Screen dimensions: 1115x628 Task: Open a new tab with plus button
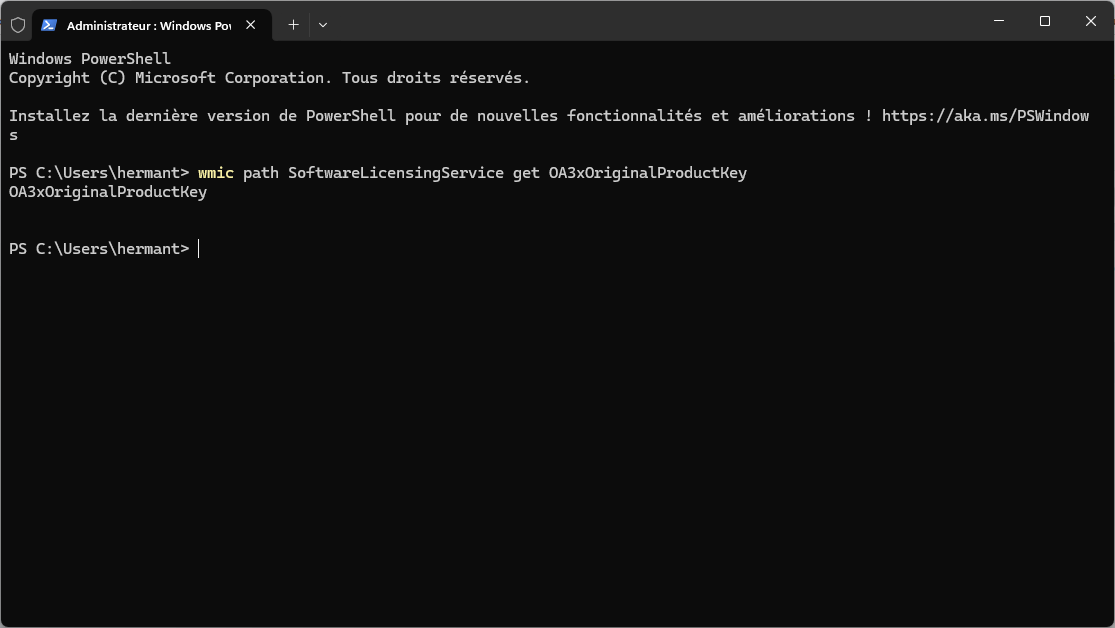pyautogui.click(x=293, y=25)
